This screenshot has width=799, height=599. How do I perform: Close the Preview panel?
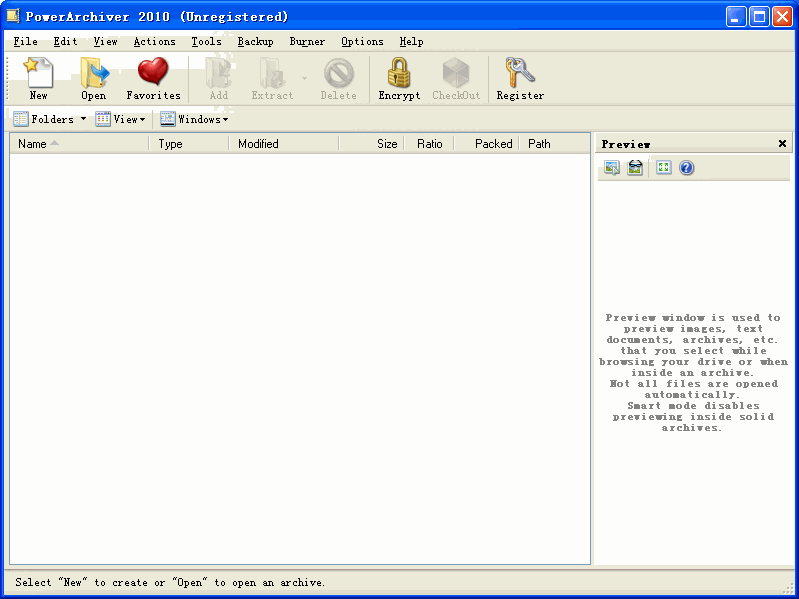pos(782,144)
